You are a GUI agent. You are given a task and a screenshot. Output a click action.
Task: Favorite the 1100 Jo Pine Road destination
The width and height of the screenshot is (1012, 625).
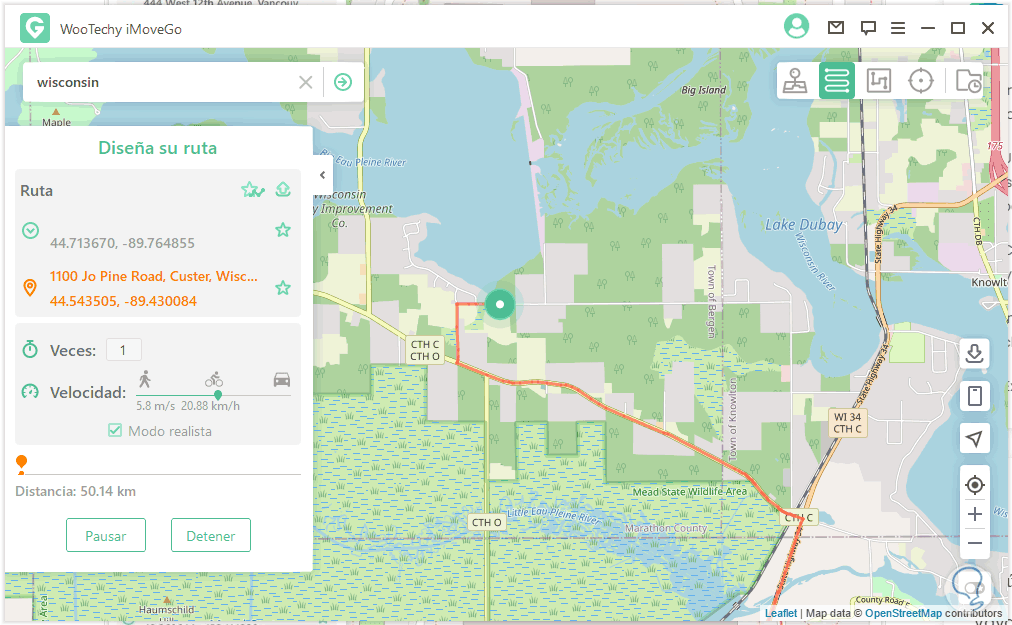pyautogui.click(x=283, y=287)
